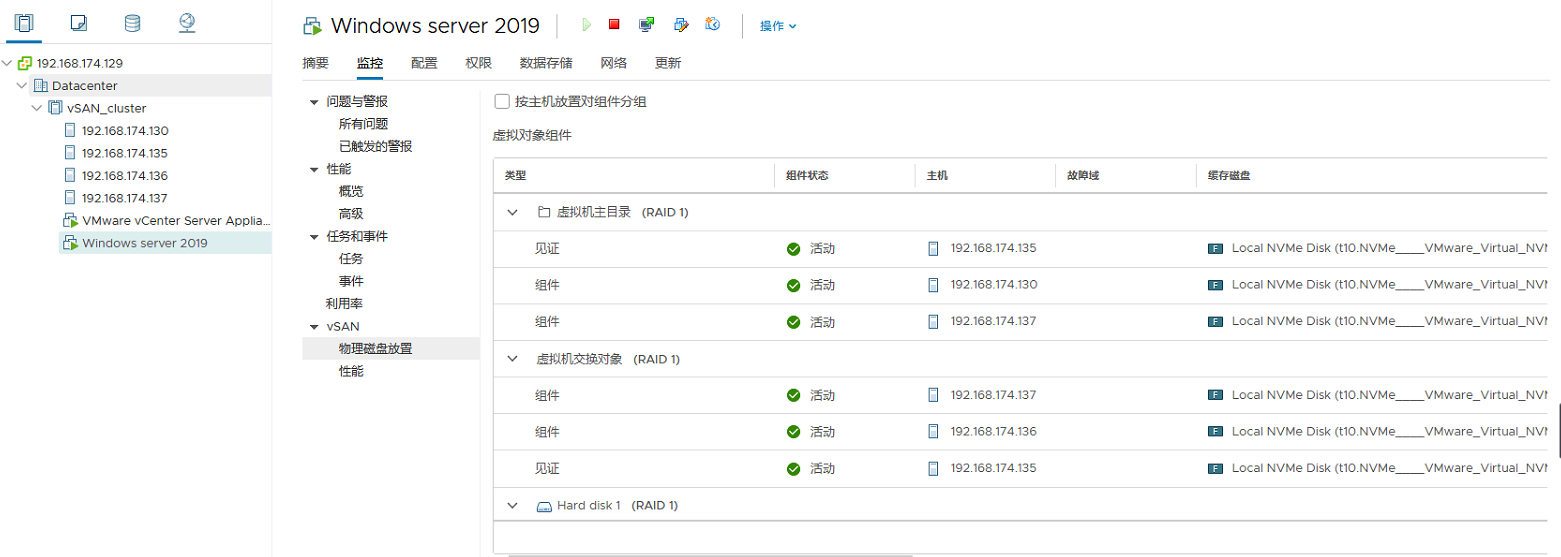1561x557 pixels.
Task: Collapse the 任务和事件 section
Action: [315, 237]
